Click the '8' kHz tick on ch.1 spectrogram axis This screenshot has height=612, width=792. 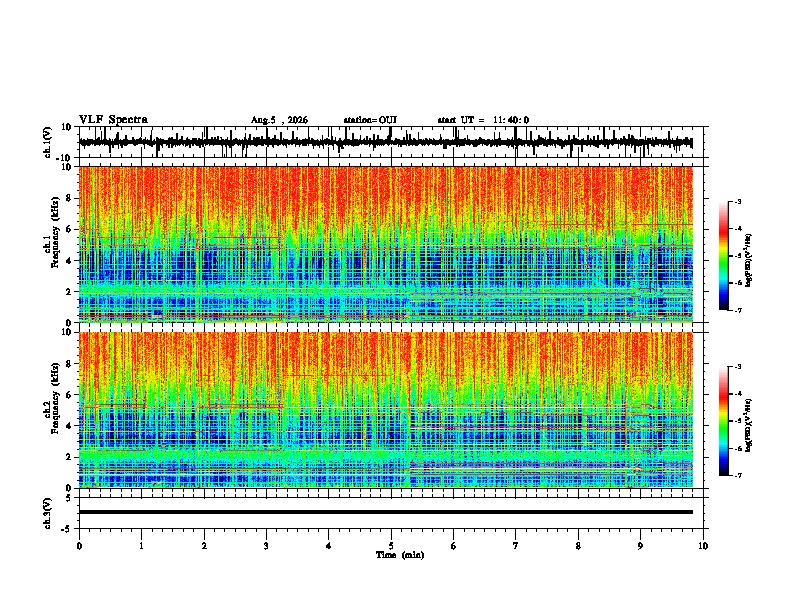tap(69, 198)
